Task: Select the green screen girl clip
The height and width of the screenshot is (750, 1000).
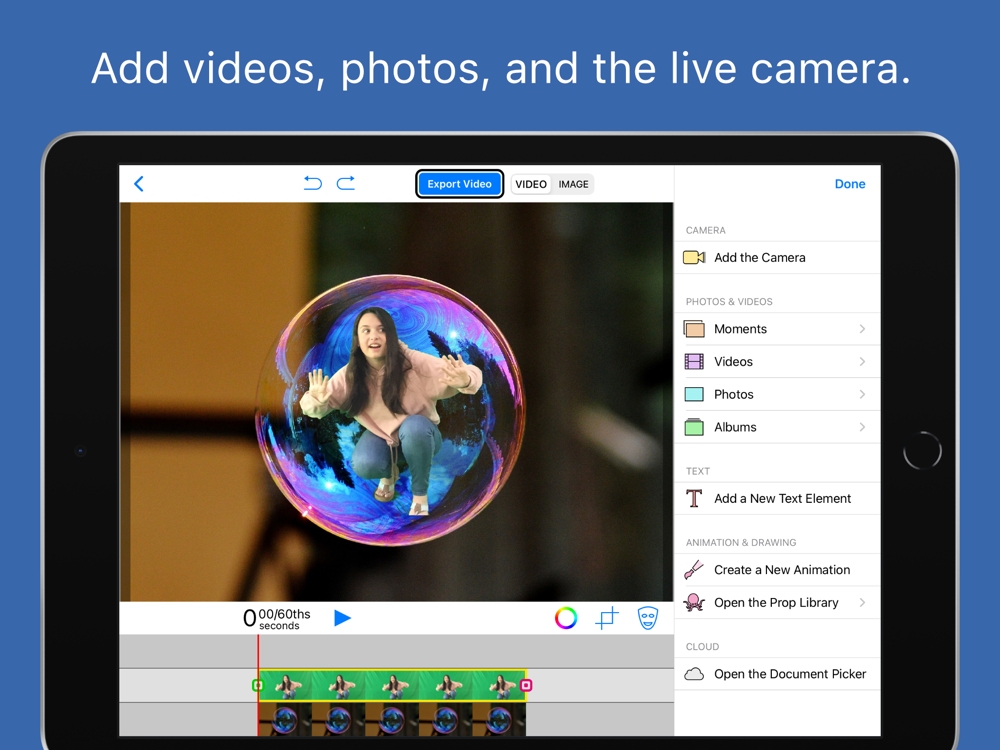Action: point(392,686)
